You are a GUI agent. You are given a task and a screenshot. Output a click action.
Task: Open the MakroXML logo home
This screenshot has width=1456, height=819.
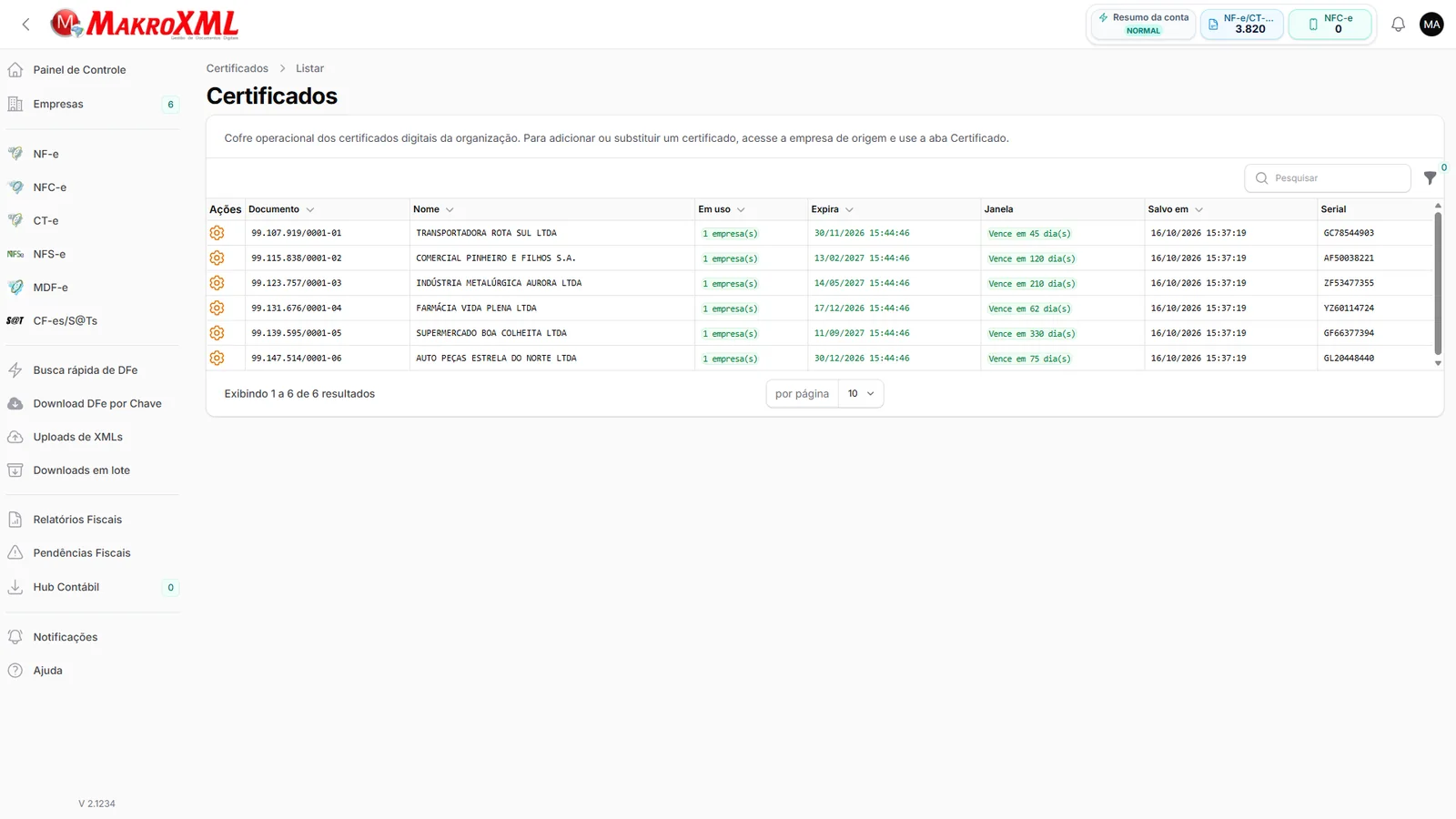pos(145,25)
